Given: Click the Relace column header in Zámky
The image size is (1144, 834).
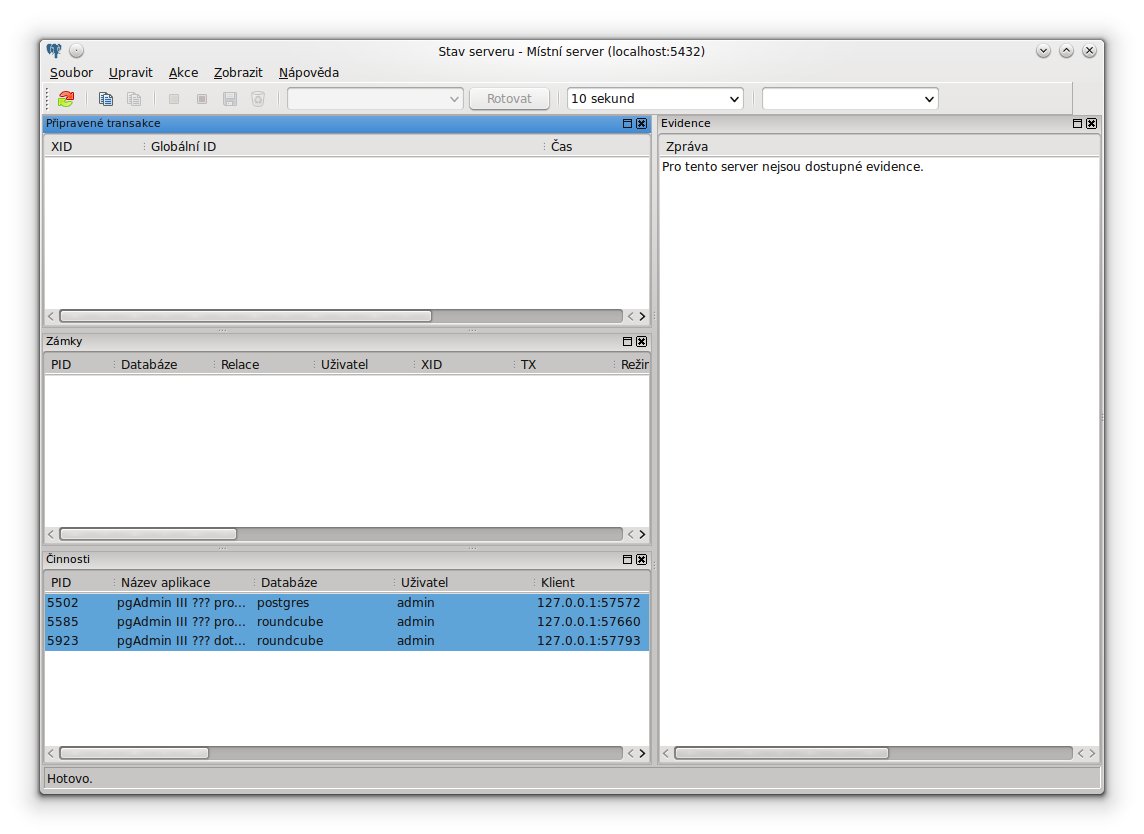Looking at the screenshot, I should (264, 365).
